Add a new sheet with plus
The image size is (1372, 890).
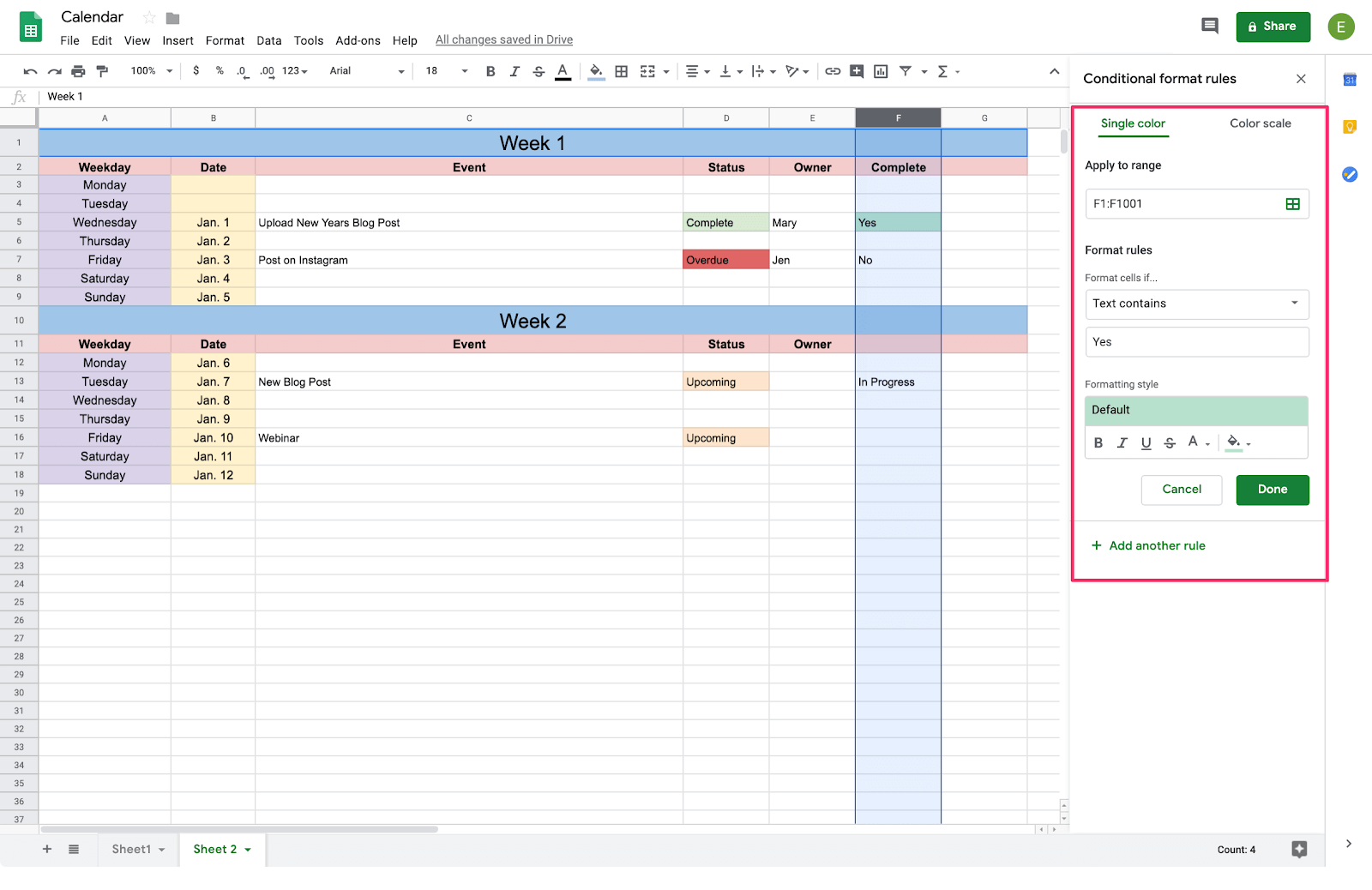47,849
